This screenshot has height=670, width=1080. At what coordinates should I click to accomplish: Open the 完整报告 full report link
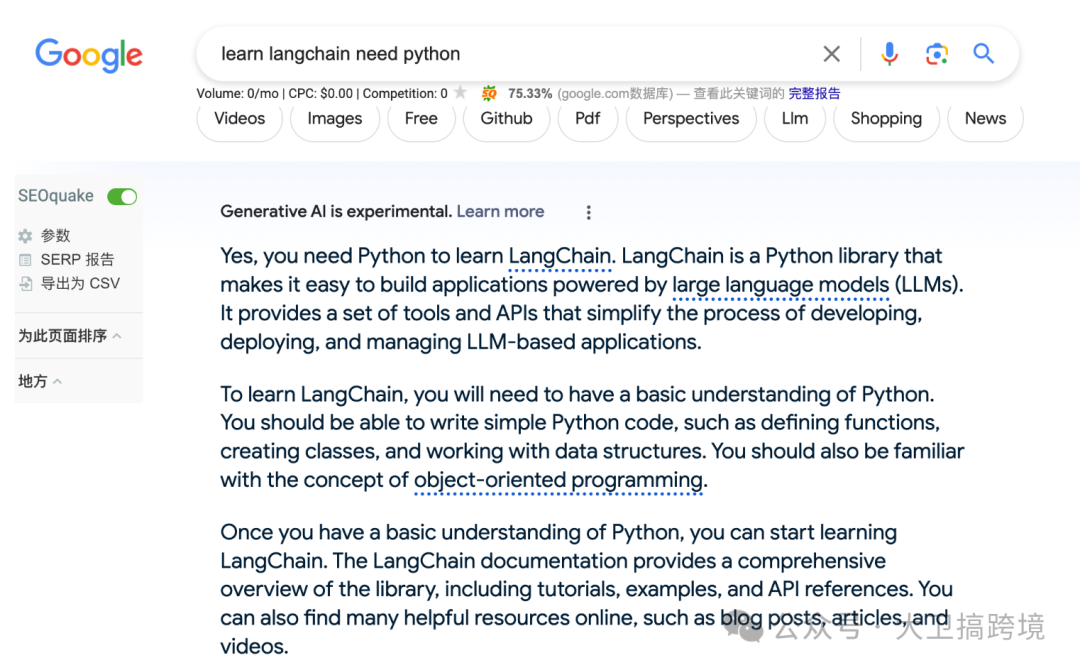click(814, 94)
